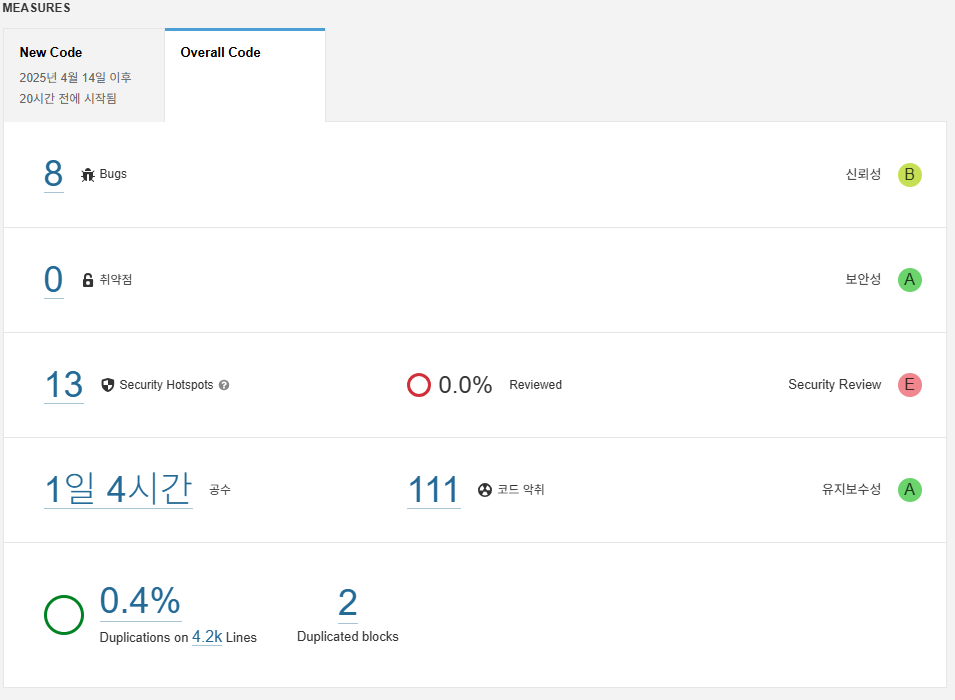Click the Security Review label
The image size is (955, 700).
(x=834, y=385)
